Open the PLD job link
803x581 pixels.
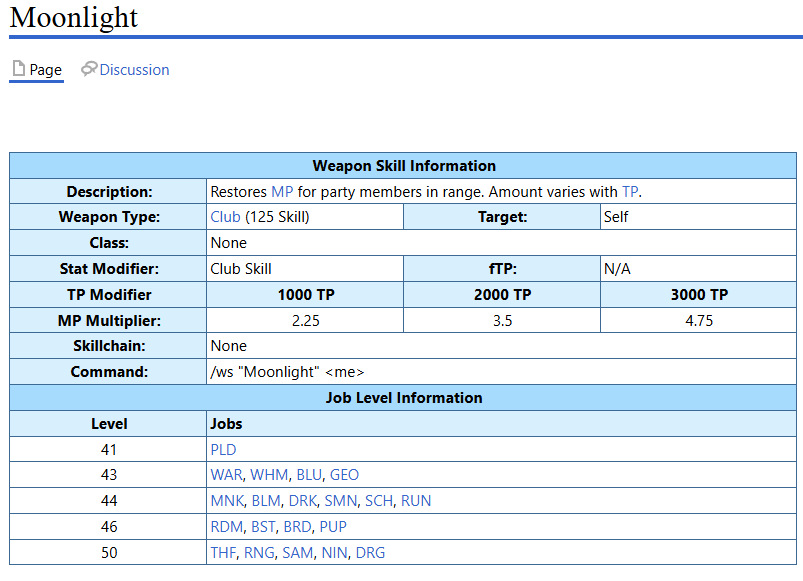[x=223, y=450]
